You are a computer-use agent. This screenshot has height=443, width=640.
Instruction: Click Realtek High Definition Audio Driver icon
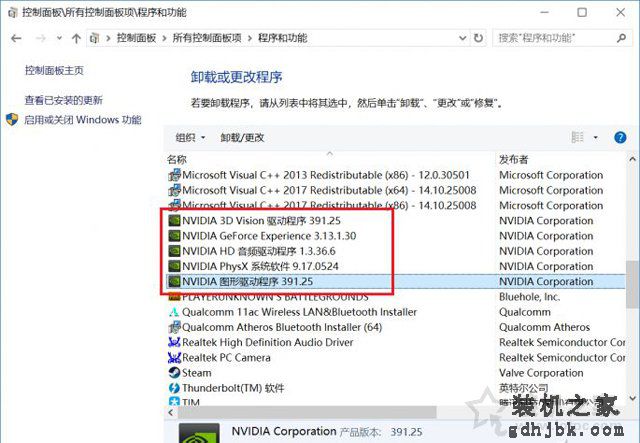[174, 342]
